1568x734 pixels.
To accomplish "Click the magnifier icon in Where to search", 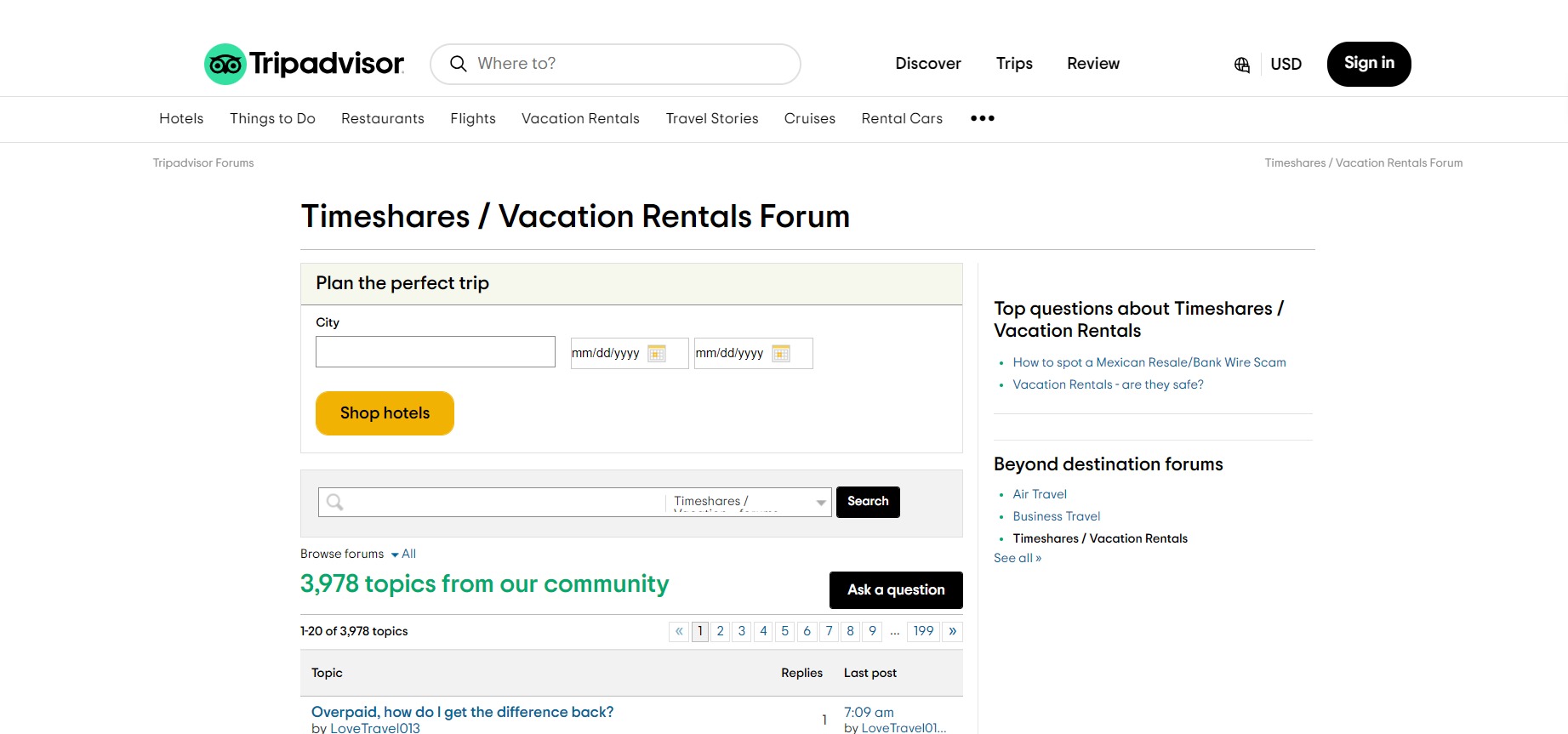I will pos(458,64).
